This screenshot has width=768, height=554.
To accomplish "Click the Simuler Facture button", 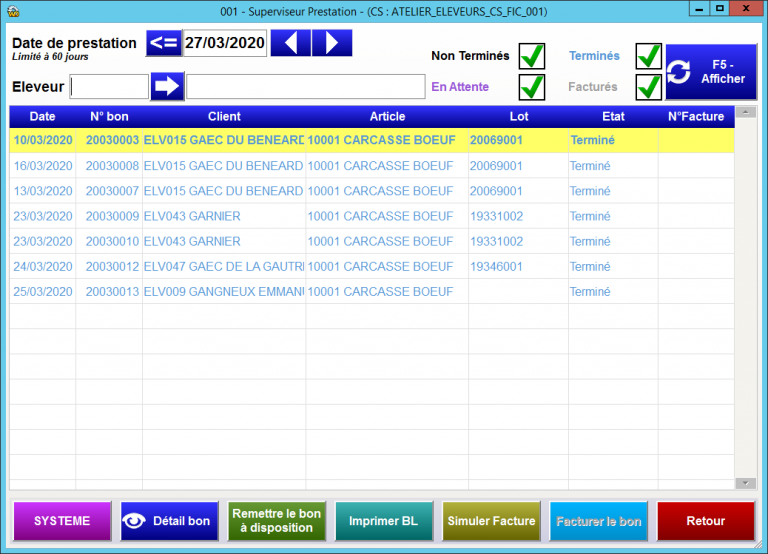I will pos(491,521).
